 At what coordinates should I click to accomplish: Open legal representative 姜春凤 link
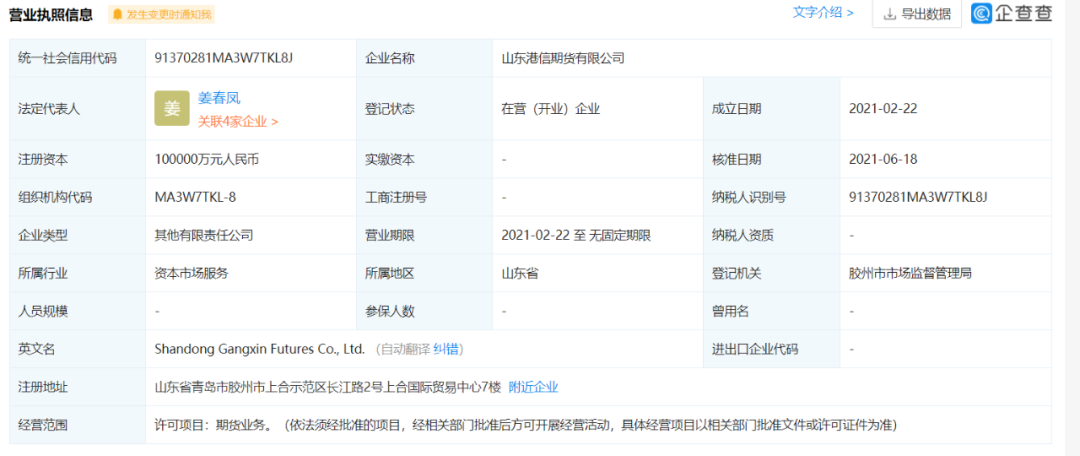[219, 98]
